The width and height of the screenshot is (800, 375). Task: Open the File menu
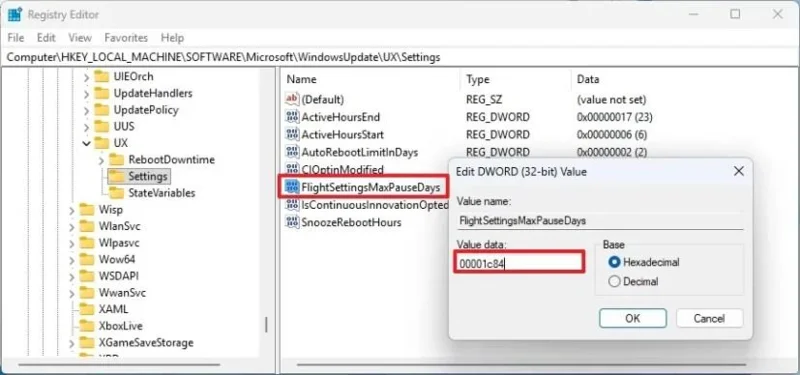pyautogui.click(x=16, y=38)
